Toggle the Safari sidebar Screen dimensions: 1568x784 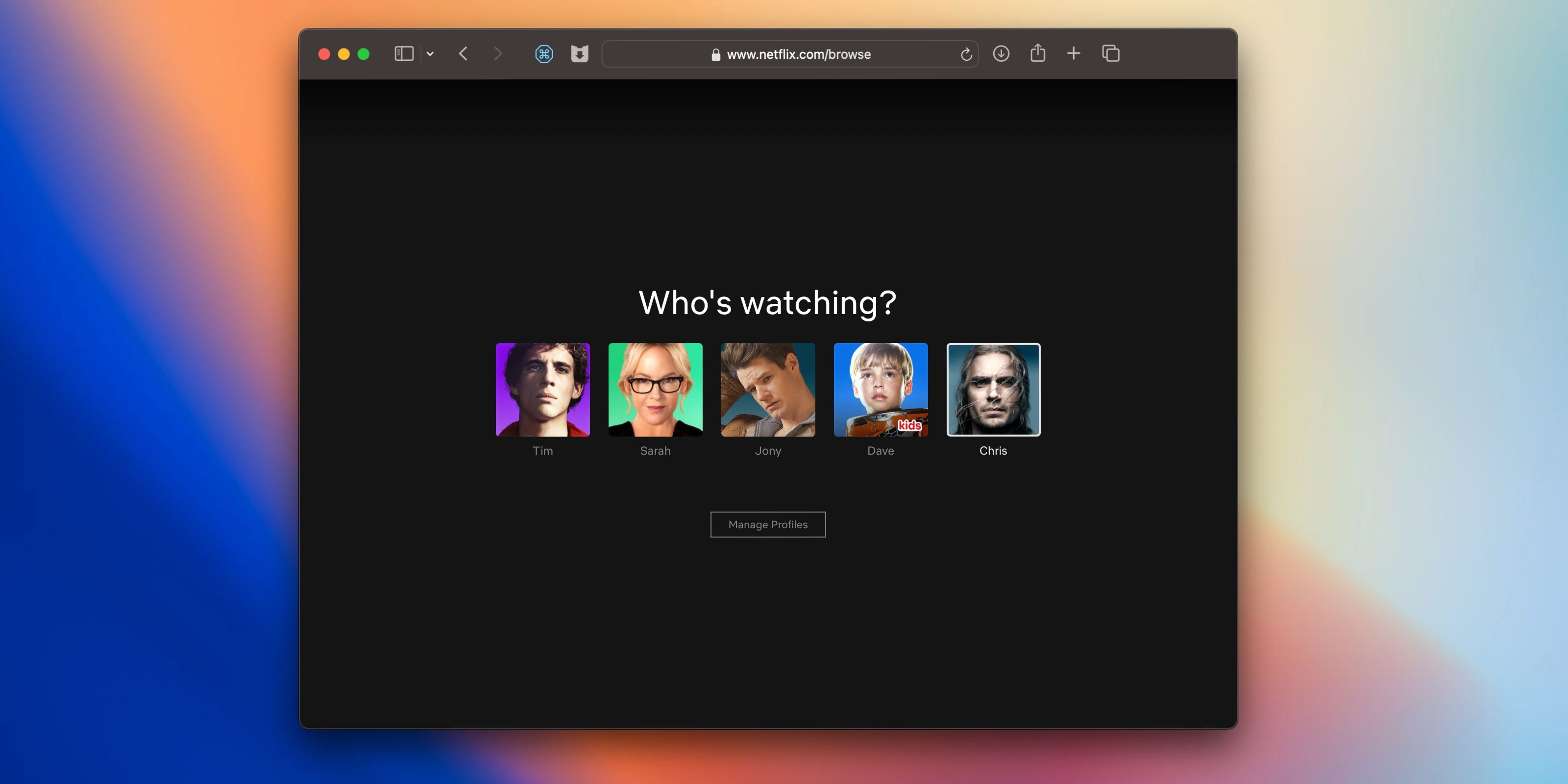pyautogui.click(x=403, y=53)
